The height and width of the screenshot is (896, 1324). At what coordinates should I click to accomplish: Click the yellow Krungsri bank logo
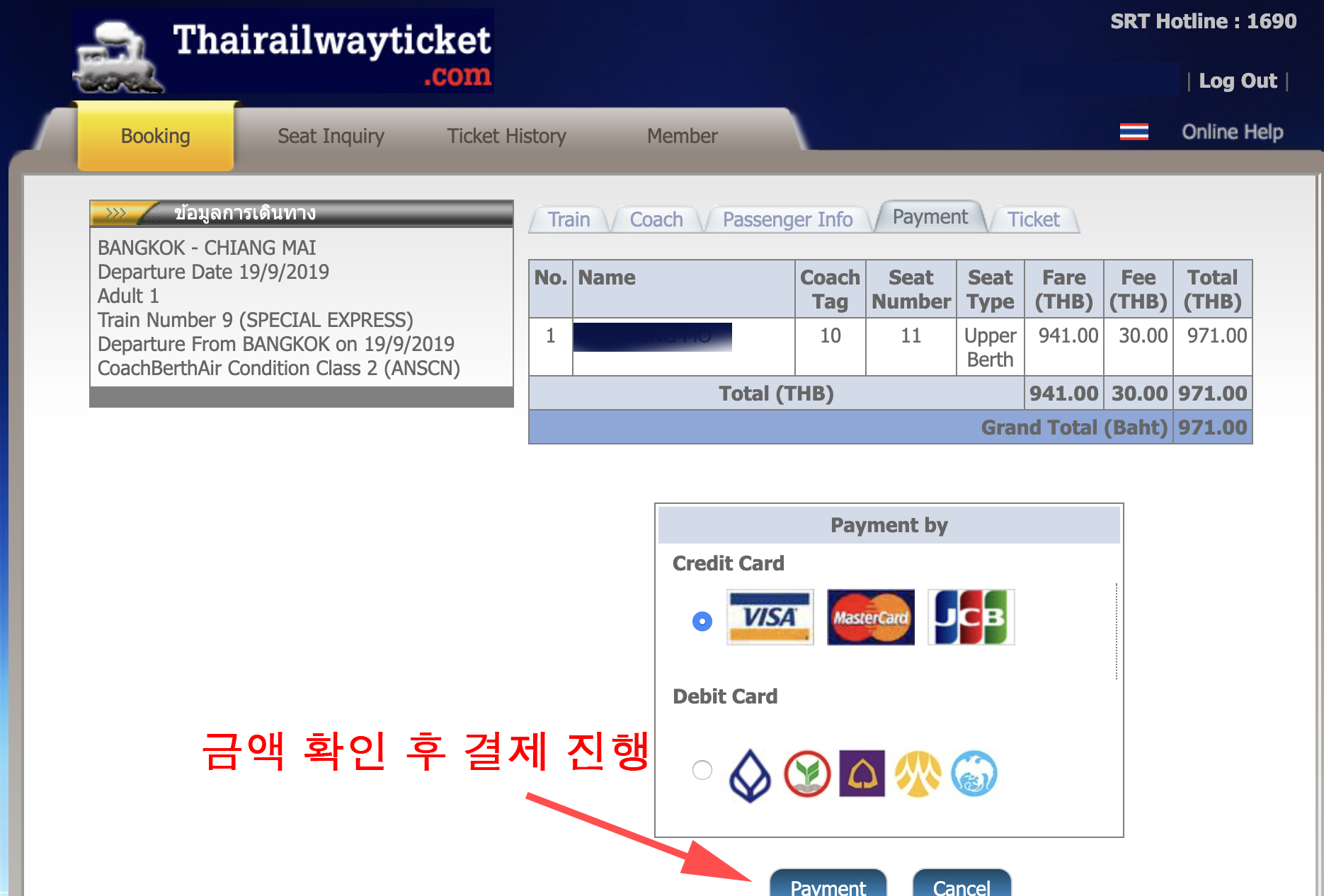918,774
